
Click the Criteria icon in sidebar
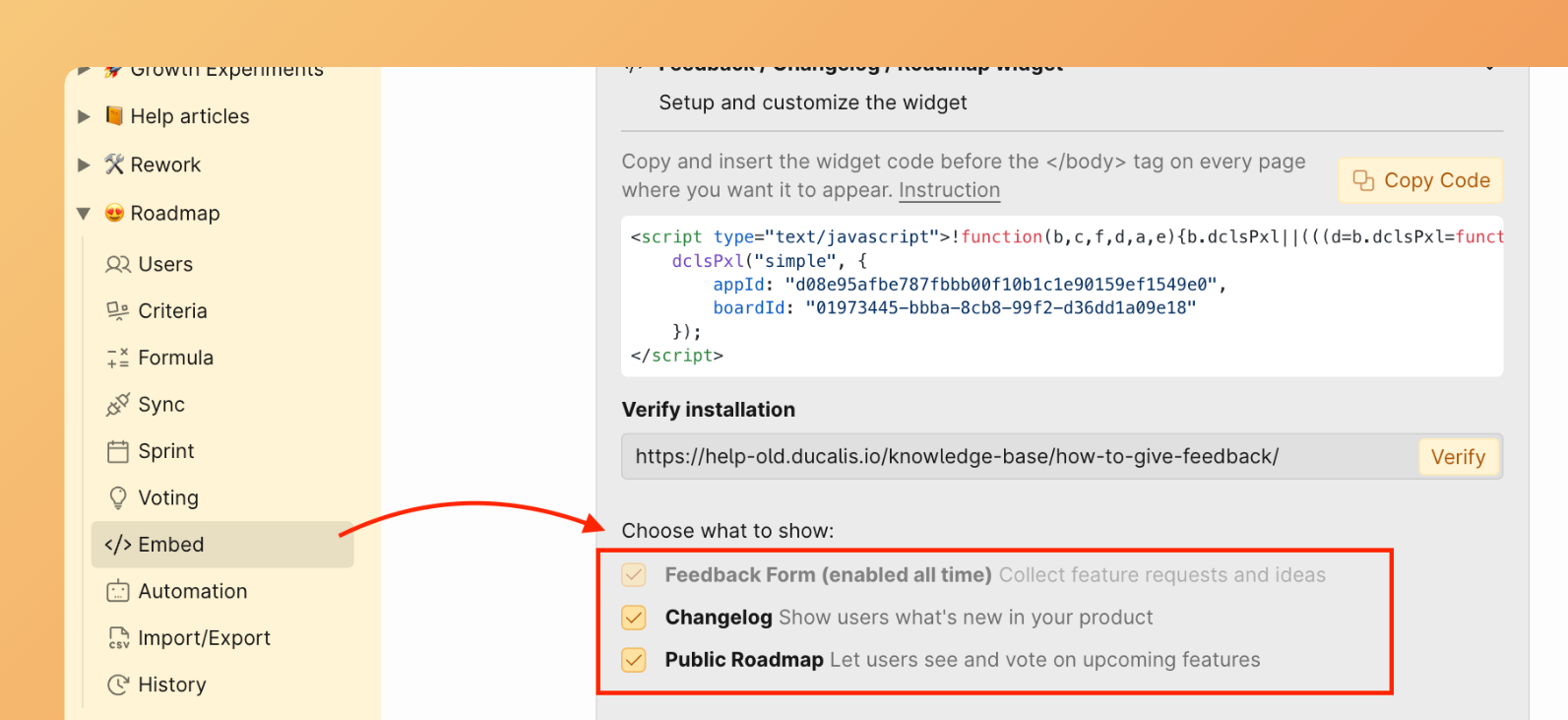[x=118, y=311]
